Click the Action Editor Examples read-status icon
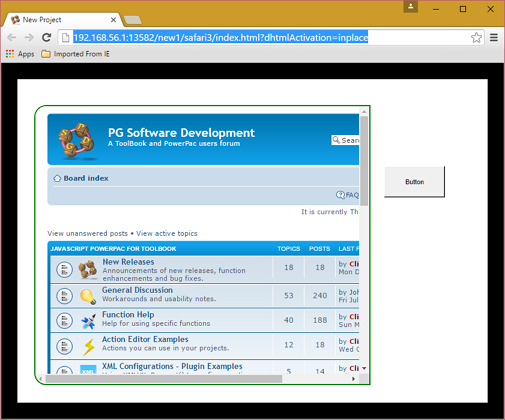 (x=64, y=346)
